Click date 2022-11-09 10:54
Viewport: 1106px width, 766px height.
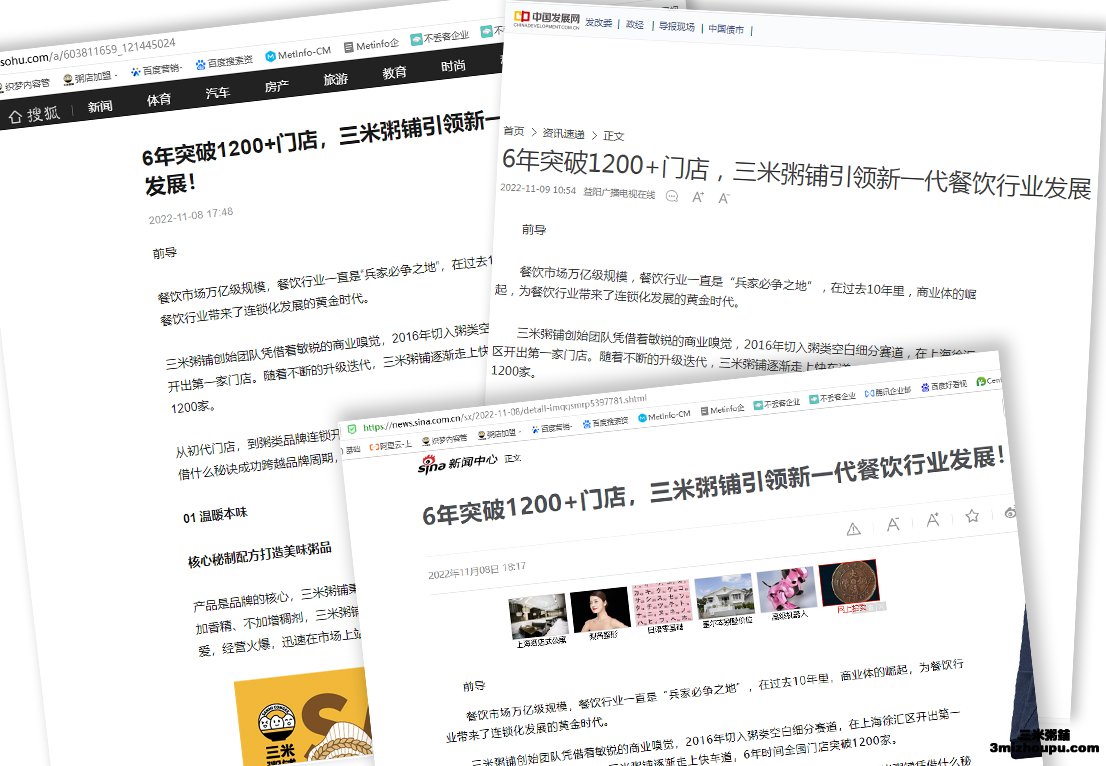[538, 190]
